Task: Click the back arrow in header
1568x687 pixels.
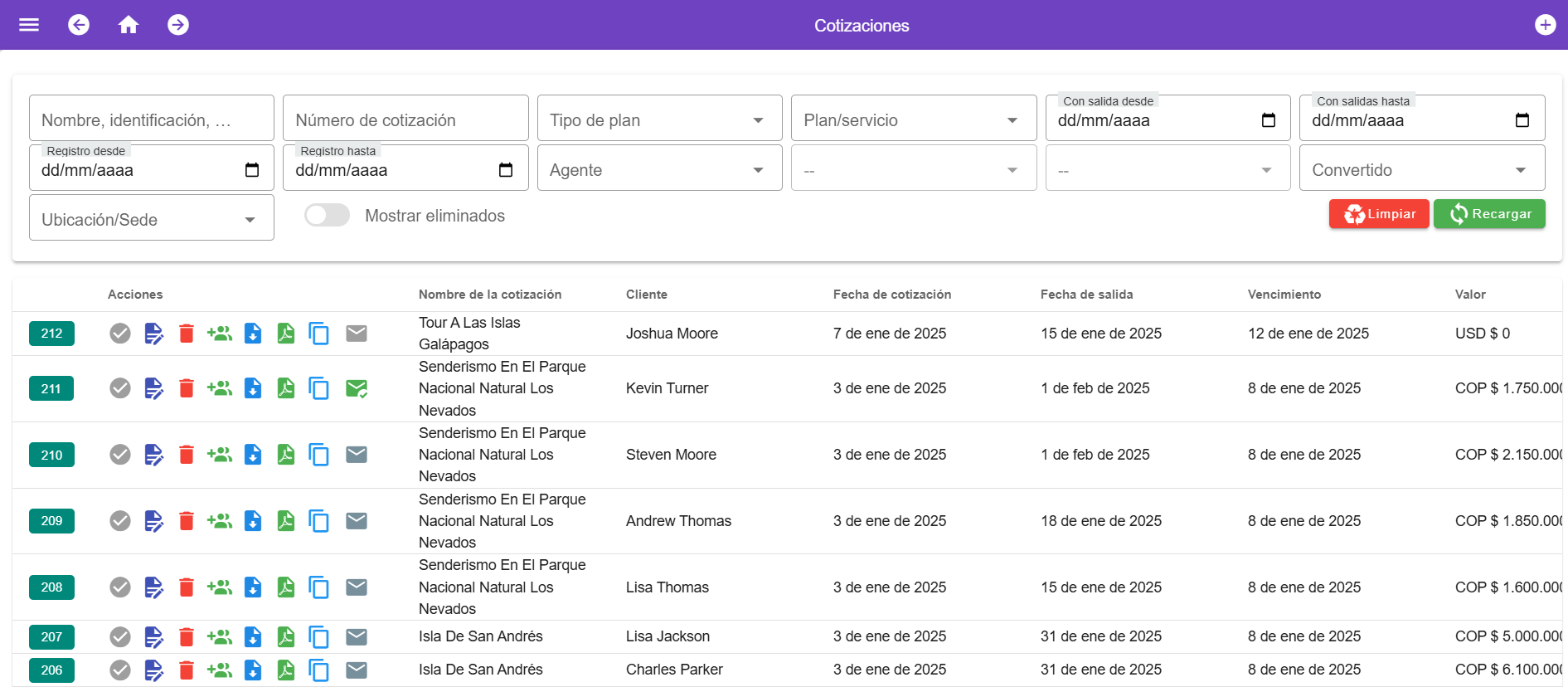Action: point(79,25)
